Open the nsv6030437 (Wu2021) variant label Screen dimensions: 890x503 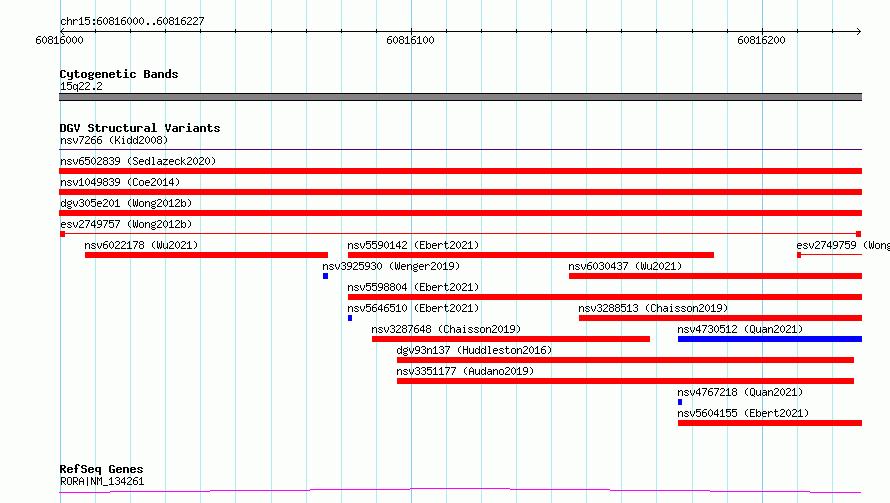tap(625, 266)
